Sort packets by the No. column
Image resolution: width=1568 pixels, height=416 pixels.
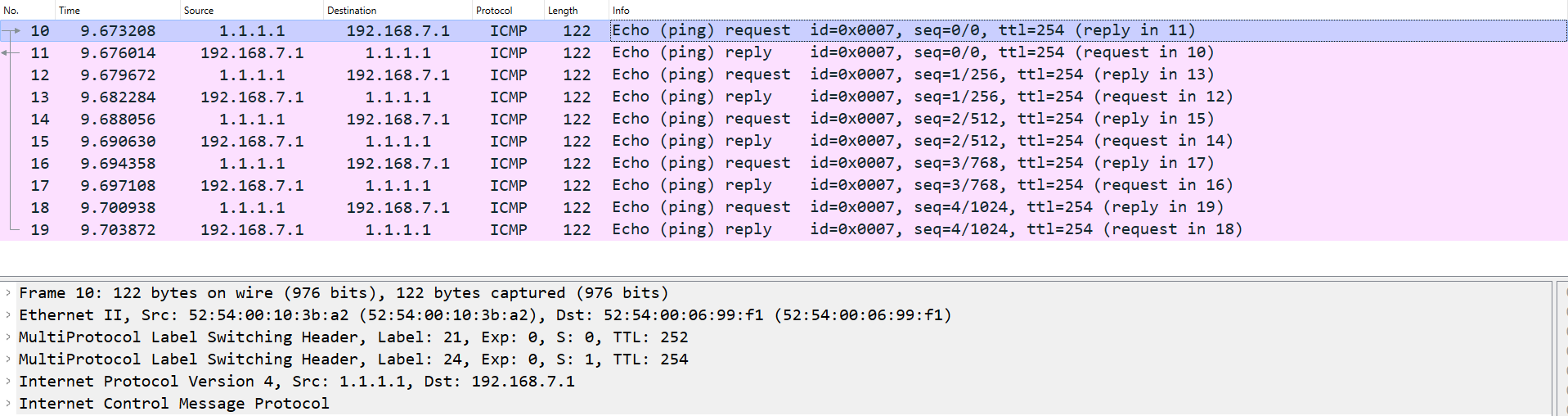point(25,10)
